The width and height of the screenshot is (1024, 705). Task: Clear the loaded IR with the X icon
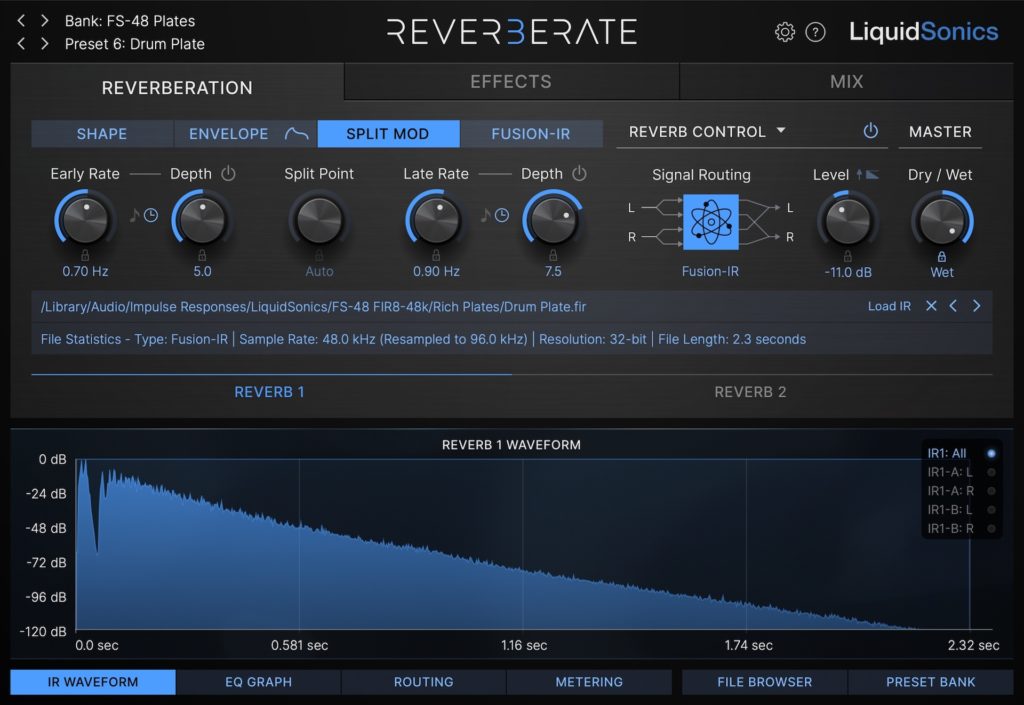(x=931, y=306)
